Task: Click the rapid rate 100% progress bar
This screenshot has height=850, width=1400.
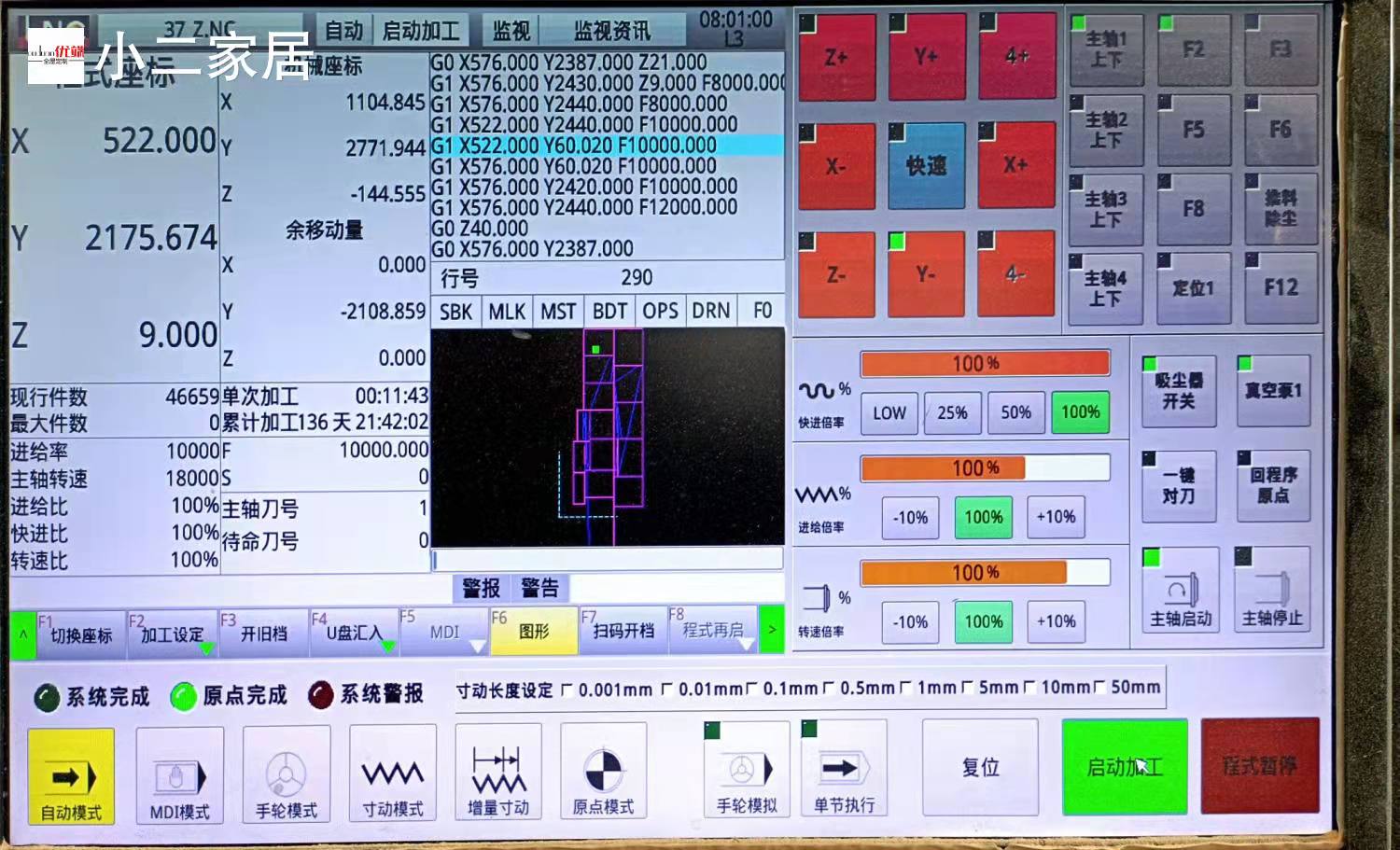Action: click(x=985, y=364)
